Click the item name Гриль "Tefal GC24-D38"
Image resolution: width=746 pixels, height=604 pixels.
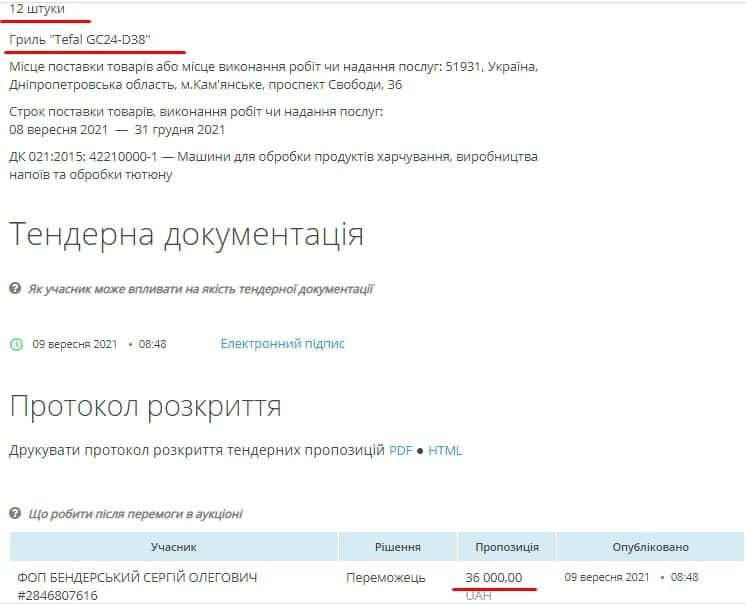[x=96, y=39]
